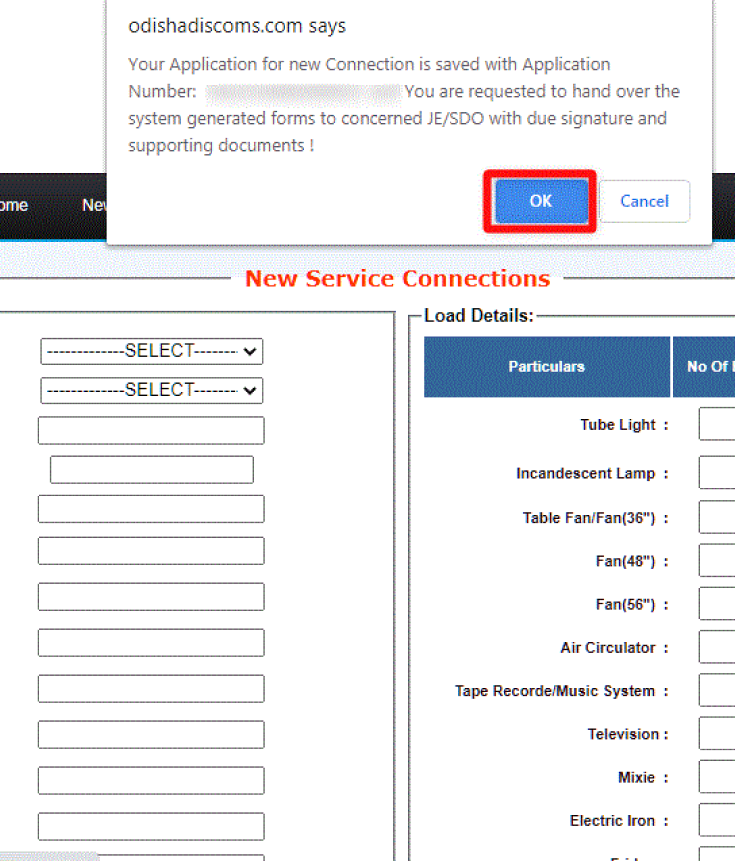Screen dimensions: 735x861
Task: Select the Television quantity input field
Action: click(716, 734)
